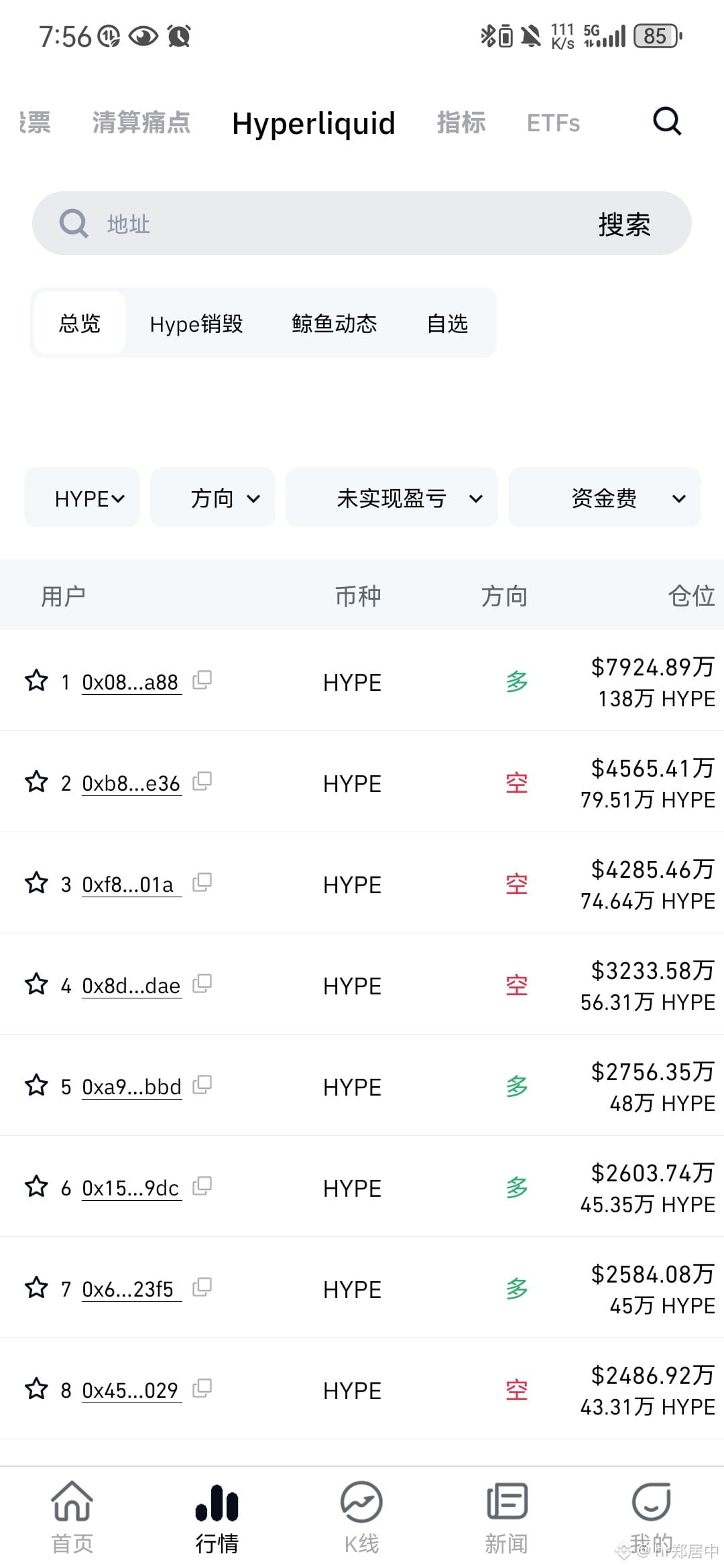Image resolution: width=724 pixels, height=1568 pixels.
Task: Select the 总览 overview sub-tab
Action: point(80,323)
